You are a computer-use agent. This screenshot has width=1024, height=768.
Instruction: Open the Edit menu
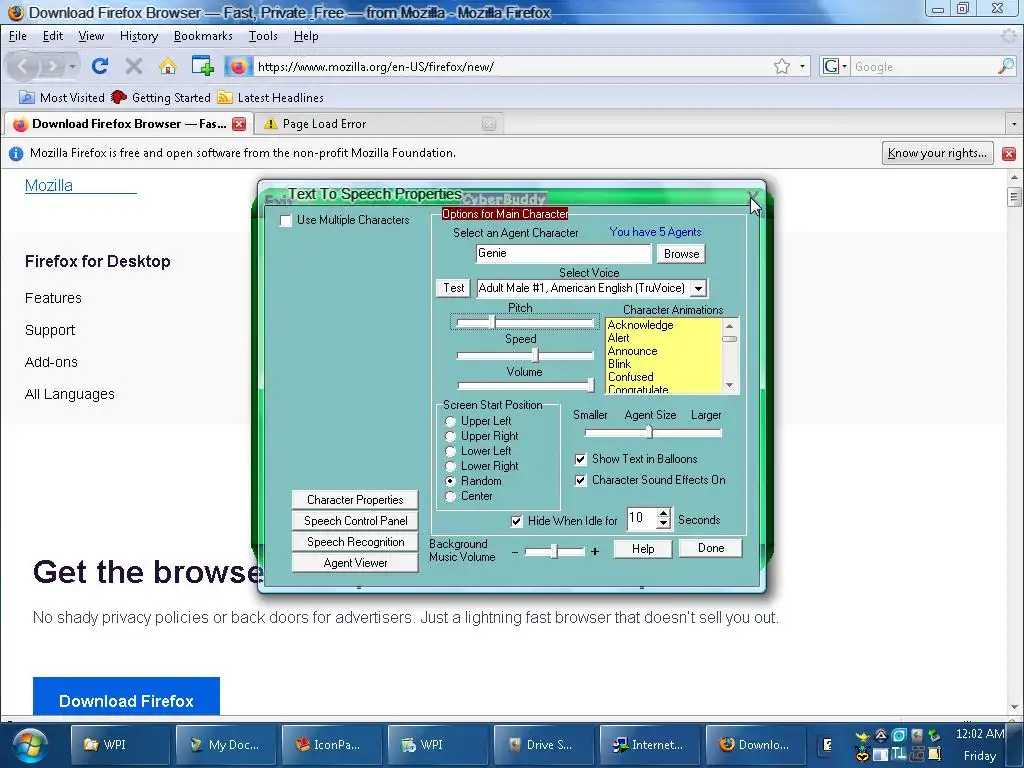coord(53,36)
